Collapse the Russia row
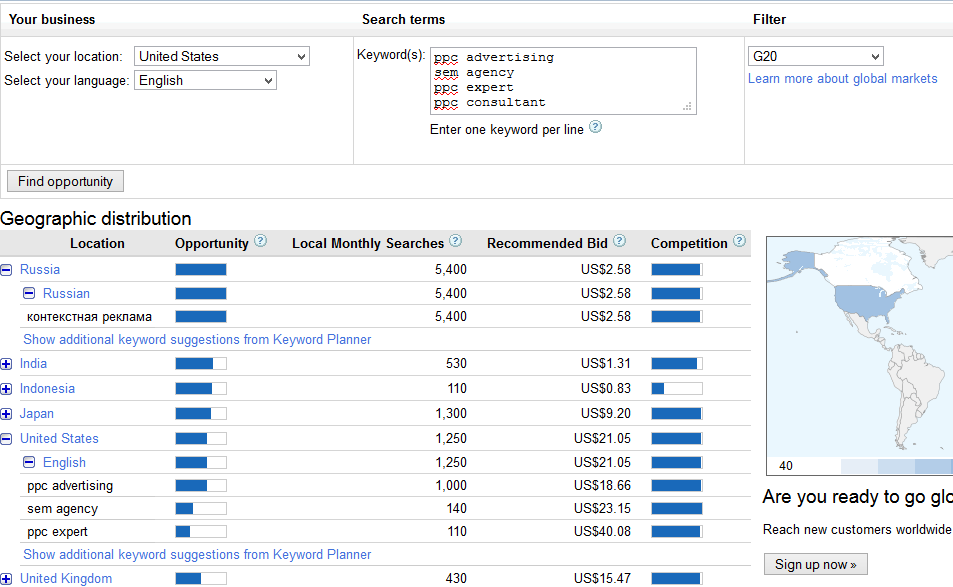The height and width of the screenshot is (587, 953). (7, 270)
